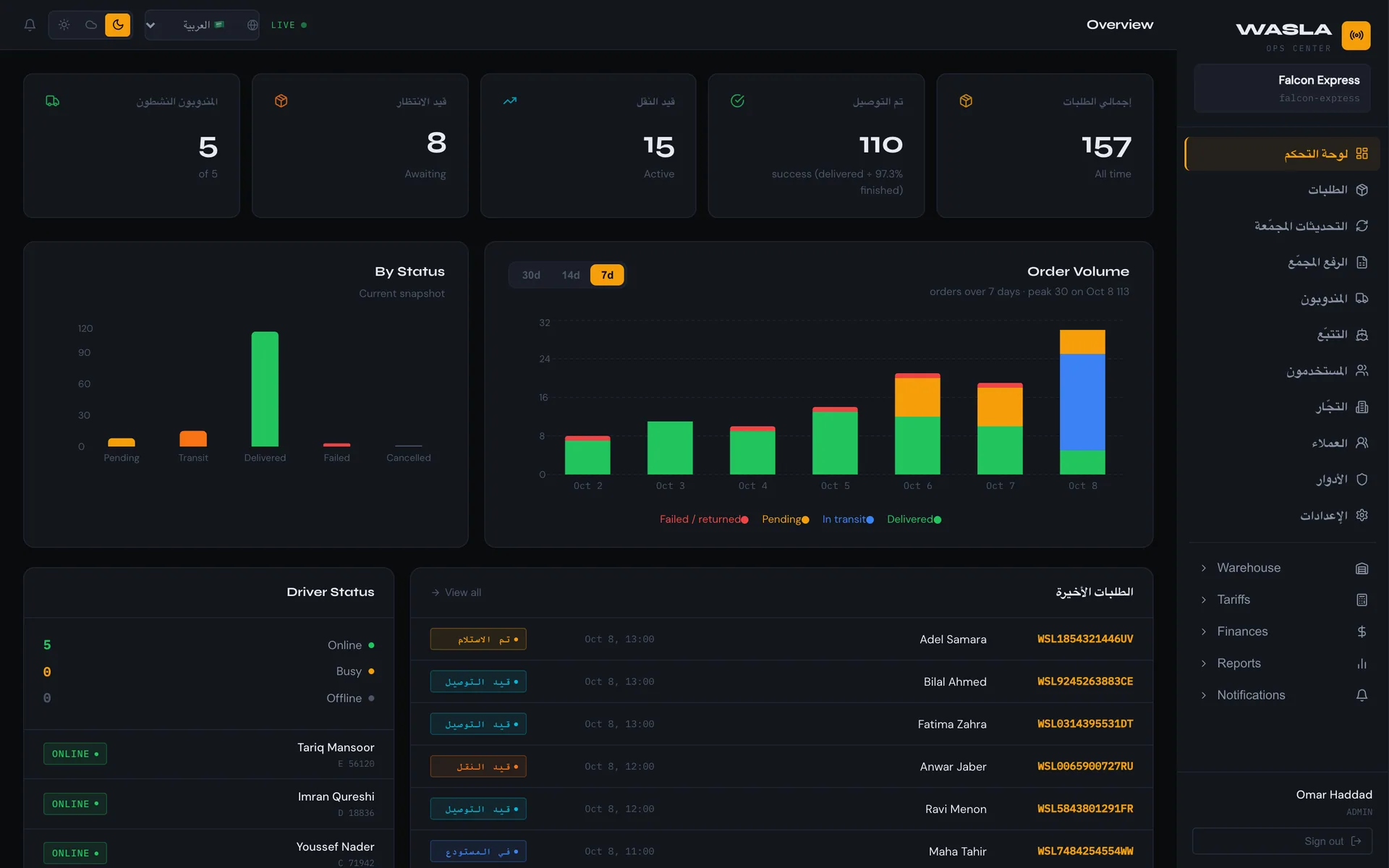This screenshot has height=868, width=1389.
Task: Toggle the Pending legend item
Action: (785, 519)
